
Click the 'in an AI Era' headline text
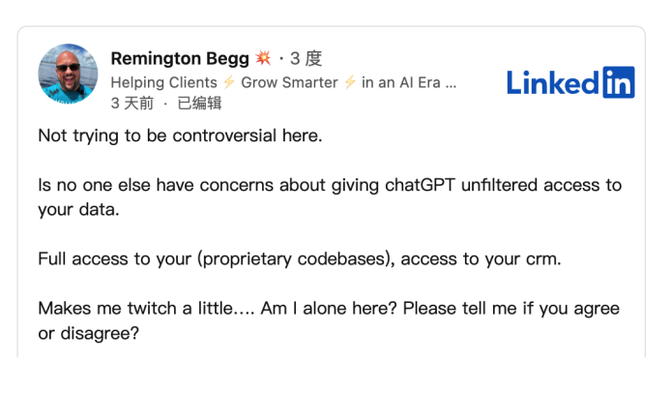pyautogui.click(x=401, y=82)
